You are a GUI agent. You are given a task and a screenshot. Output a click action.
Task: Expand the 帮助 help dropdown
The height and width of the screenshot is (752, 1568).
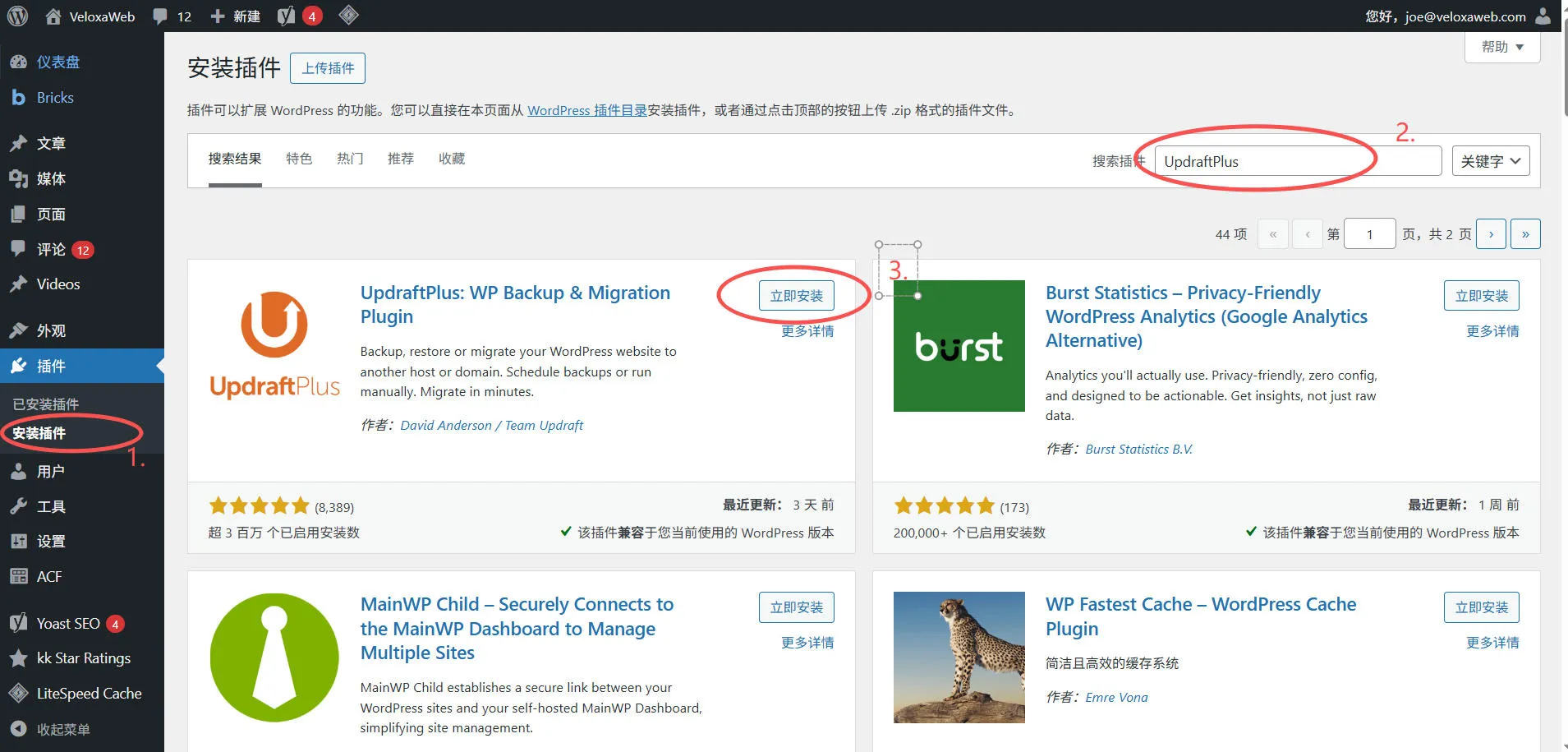click(1501, 47)
